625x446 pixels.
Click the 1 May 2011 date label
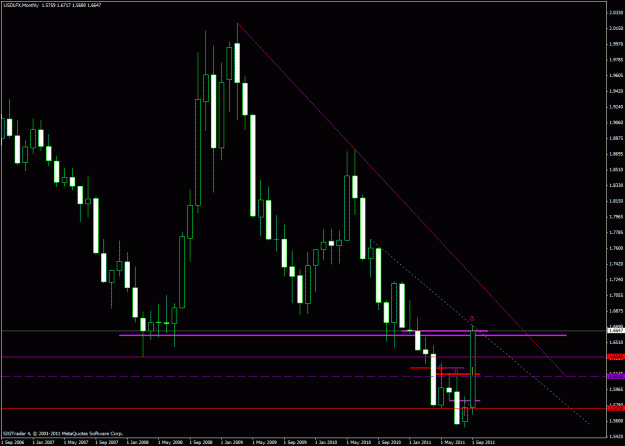tap(451, 442)
